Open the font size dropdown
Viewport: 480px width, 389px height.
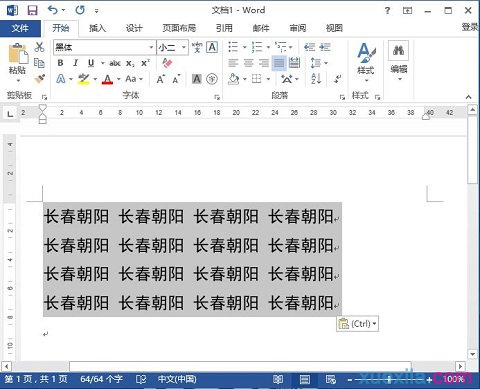coord(184,47)
